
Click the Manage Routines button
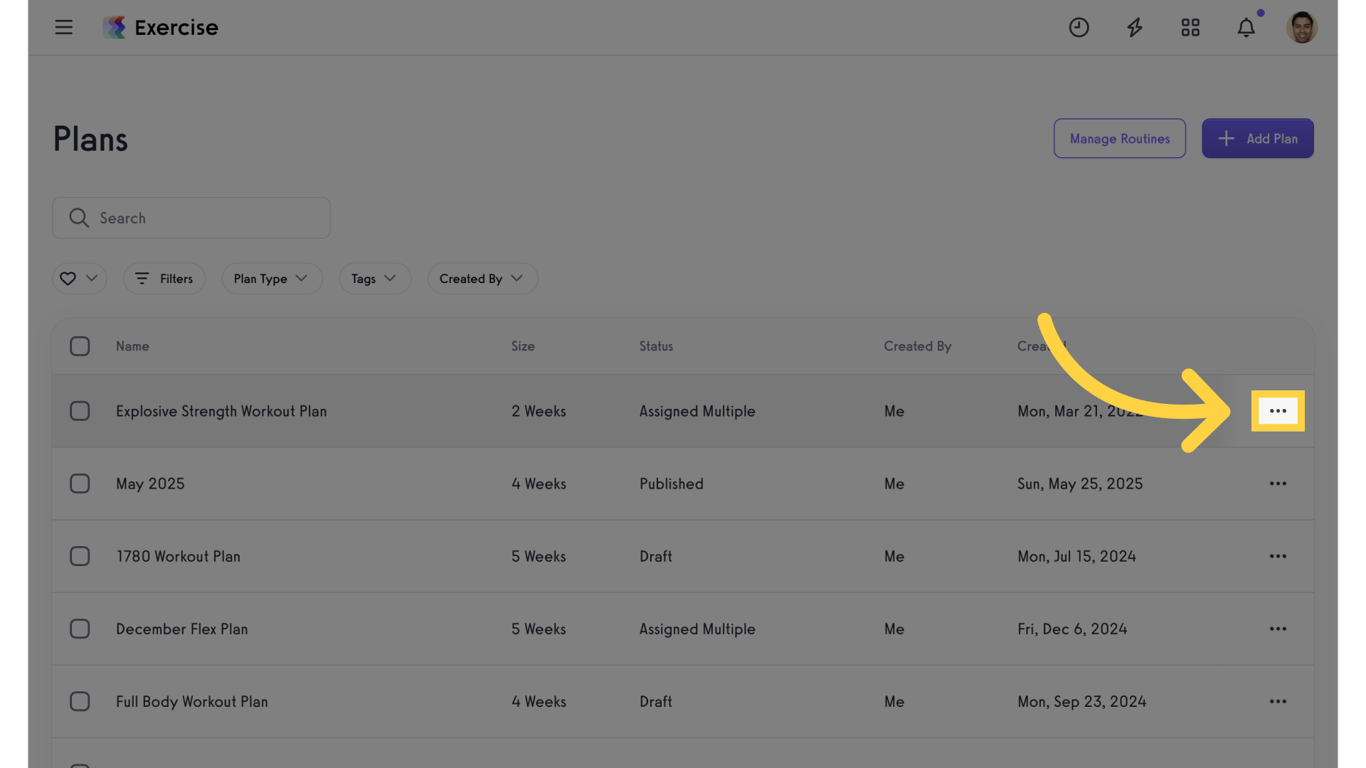[1119, 139]
